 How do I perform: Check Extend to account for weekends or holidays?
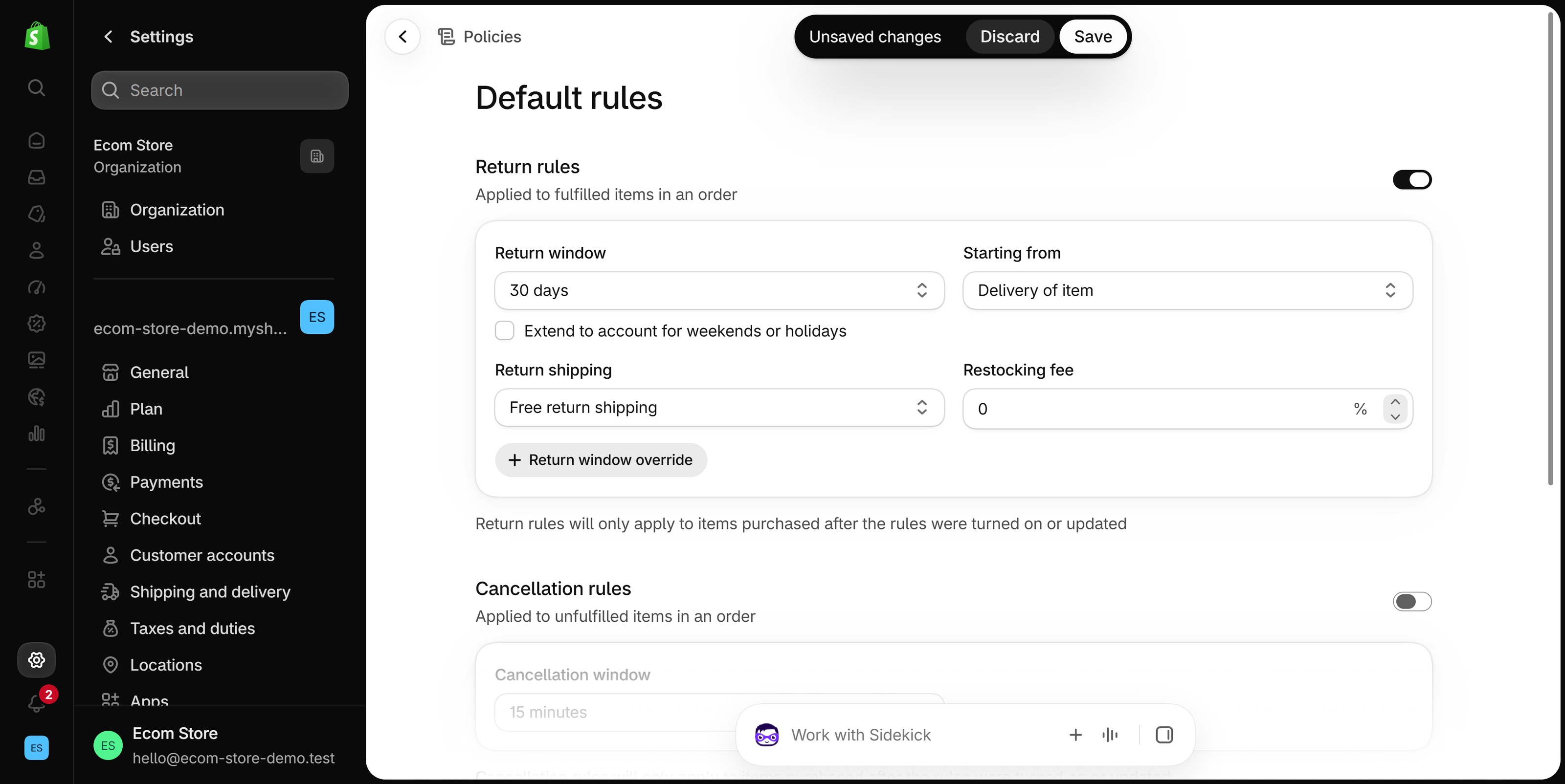point(504,331)
